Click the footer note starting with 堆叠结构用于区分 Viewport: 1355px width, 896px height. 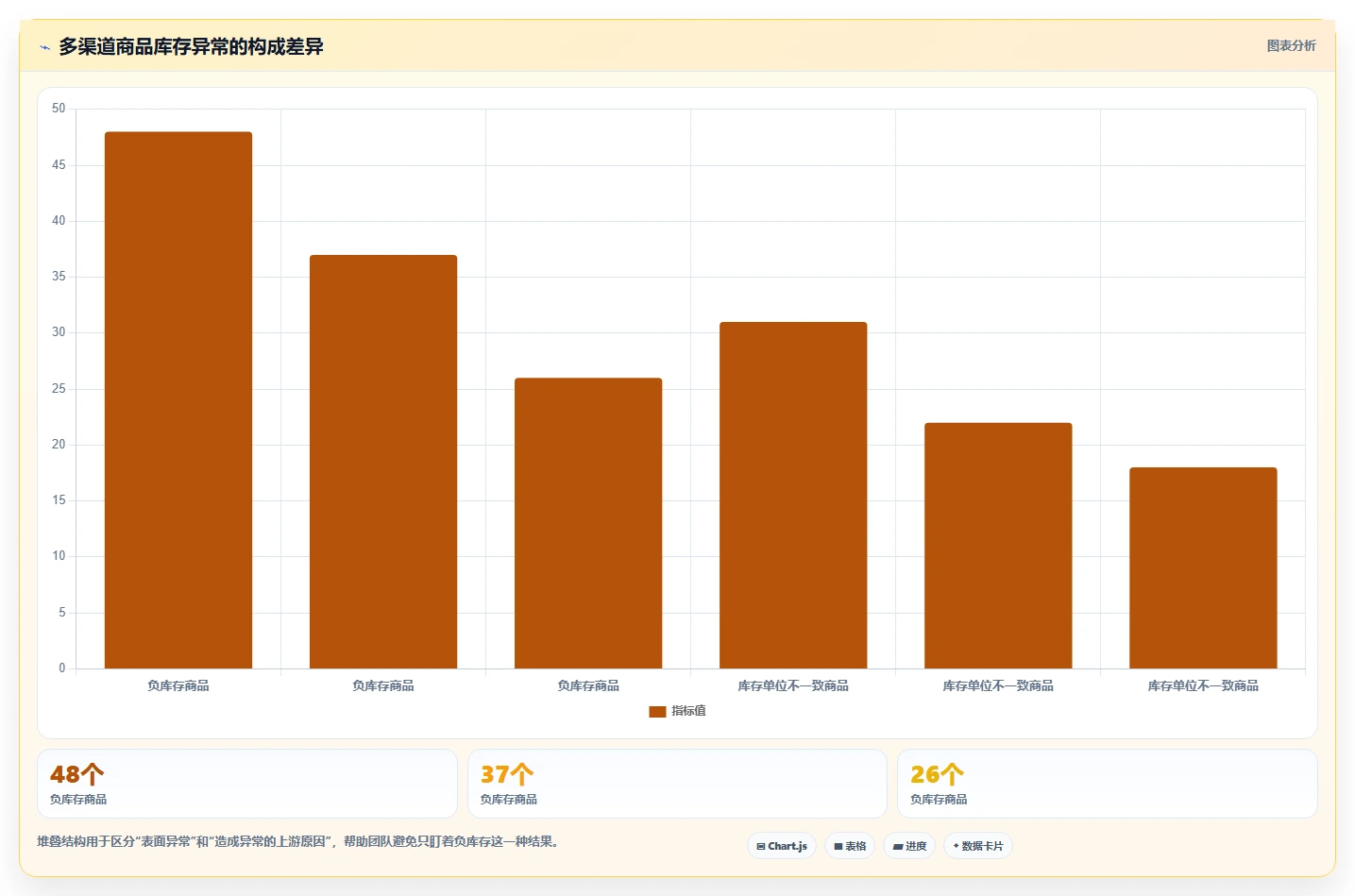299,841
